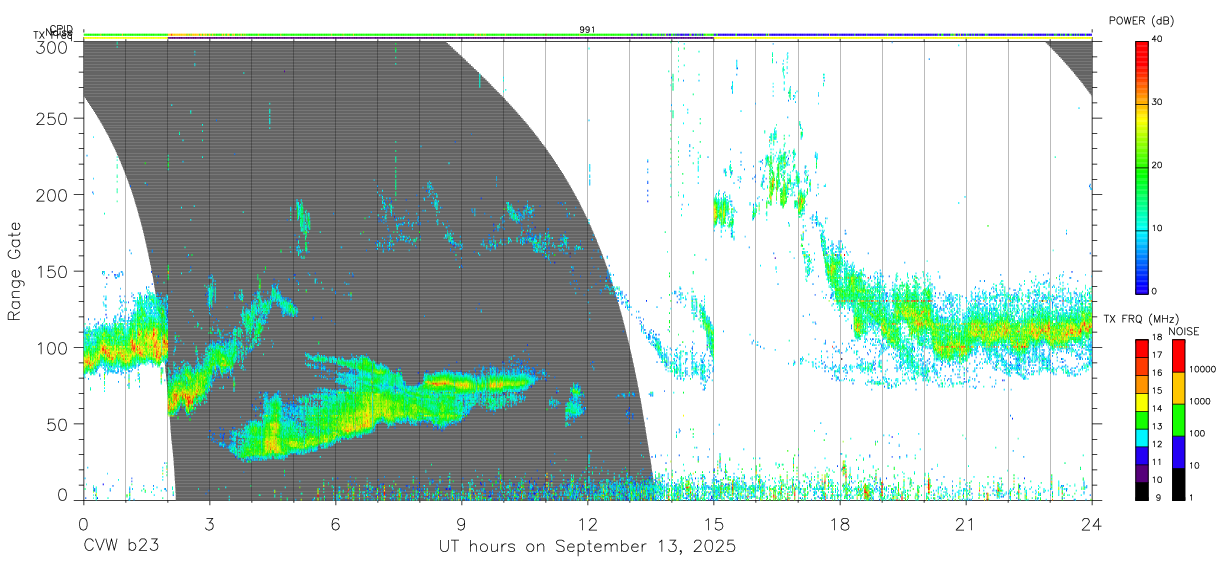This screenshot has height=567, width=1228.
Task: Click the yellow TX FRQ swatch
Action: coord(1142,402)
